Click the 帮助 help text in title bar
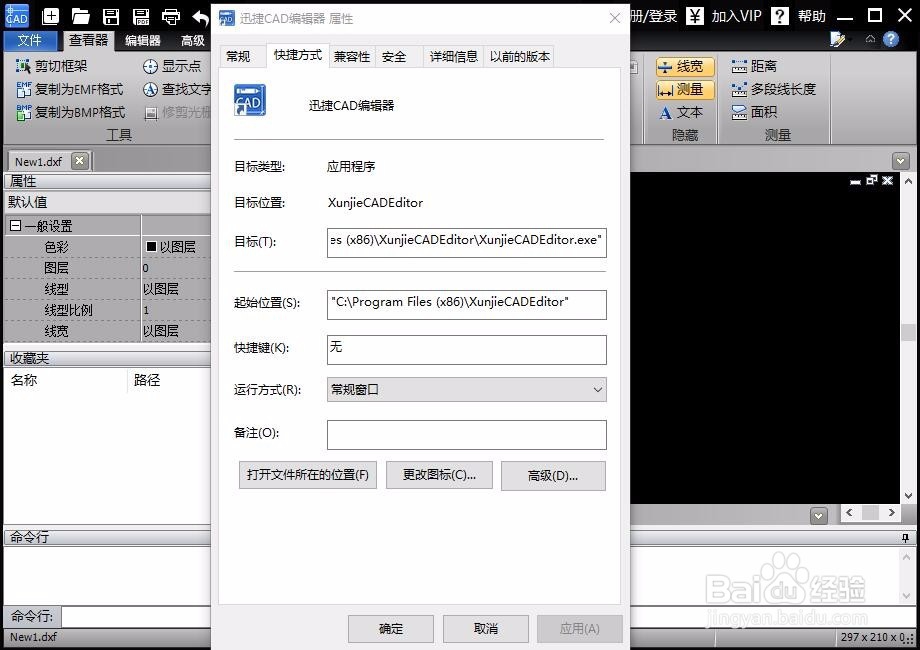This screenshot has height=650, width=920. coord(812,16)
